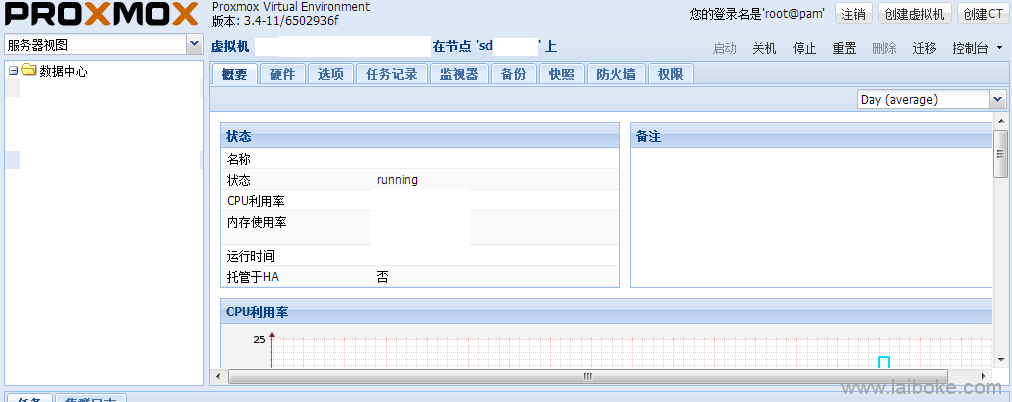Click the horizontal scrollbar right arrow
1012x402 pixels.
pos(984,376)
